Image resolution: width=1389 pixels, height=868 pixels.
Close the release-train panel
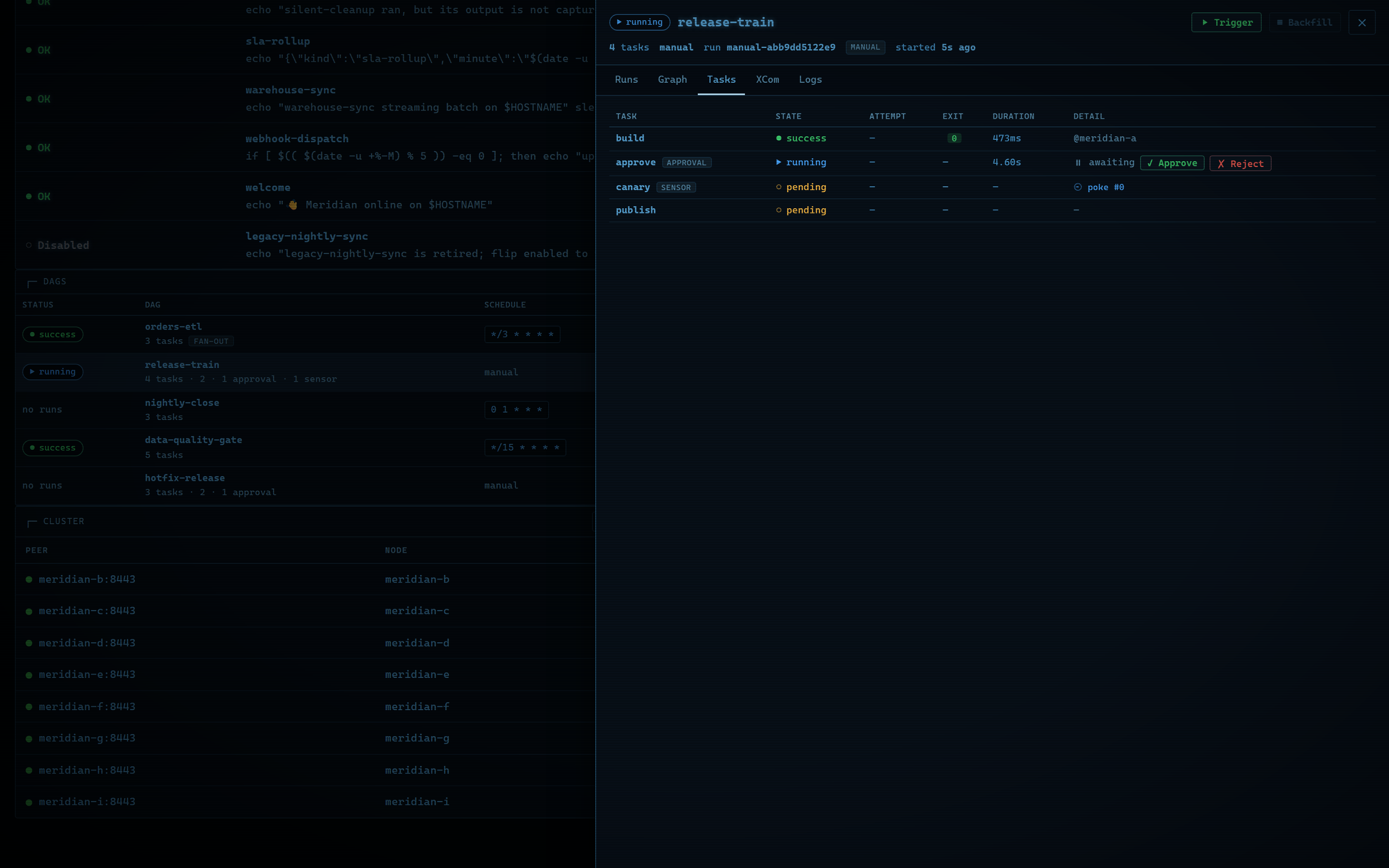click(1361, 22)
